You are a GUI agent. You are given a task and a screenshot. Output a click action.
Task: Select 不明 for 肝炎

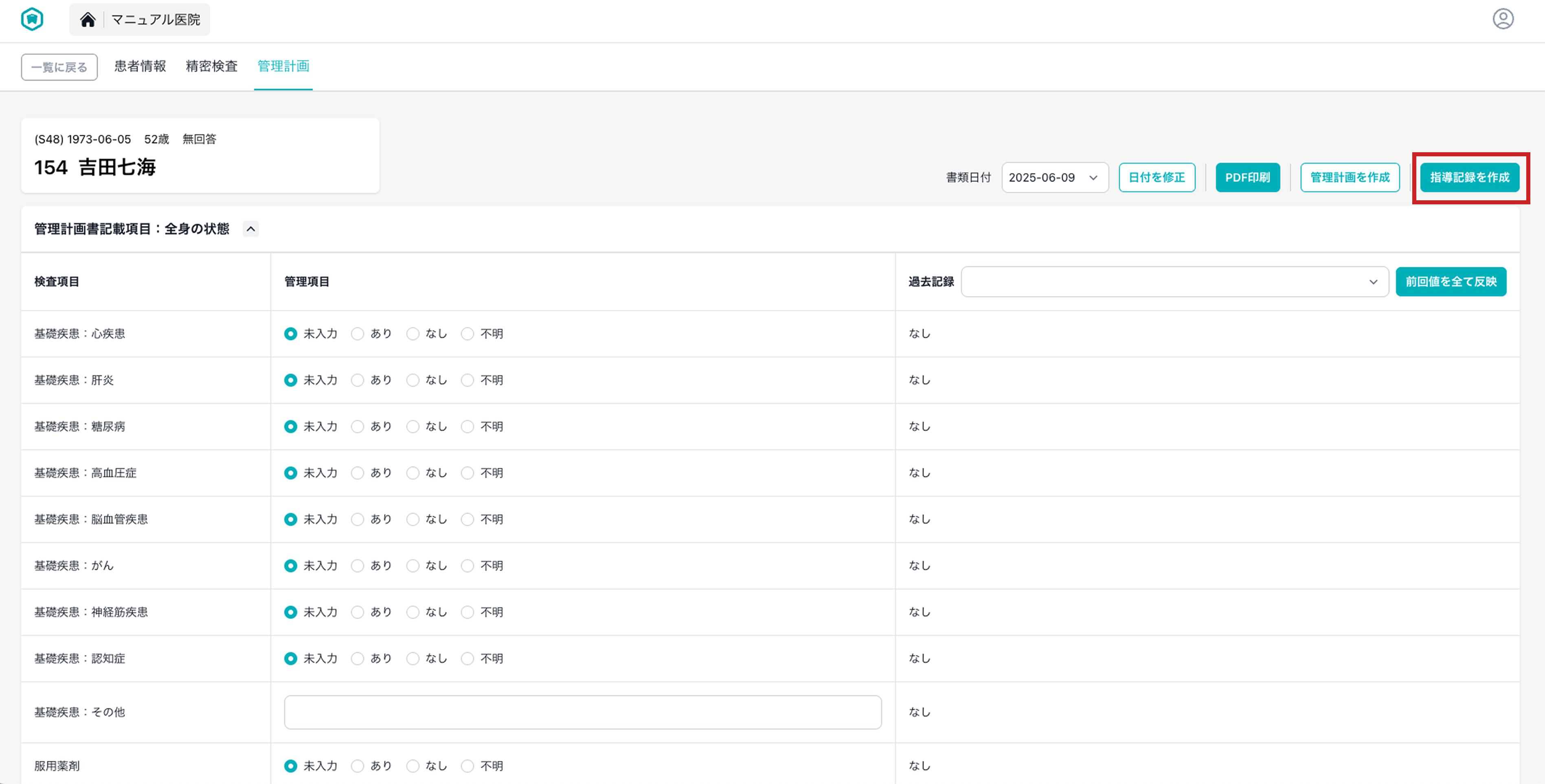pyautogui.click(x=468, y=380)
